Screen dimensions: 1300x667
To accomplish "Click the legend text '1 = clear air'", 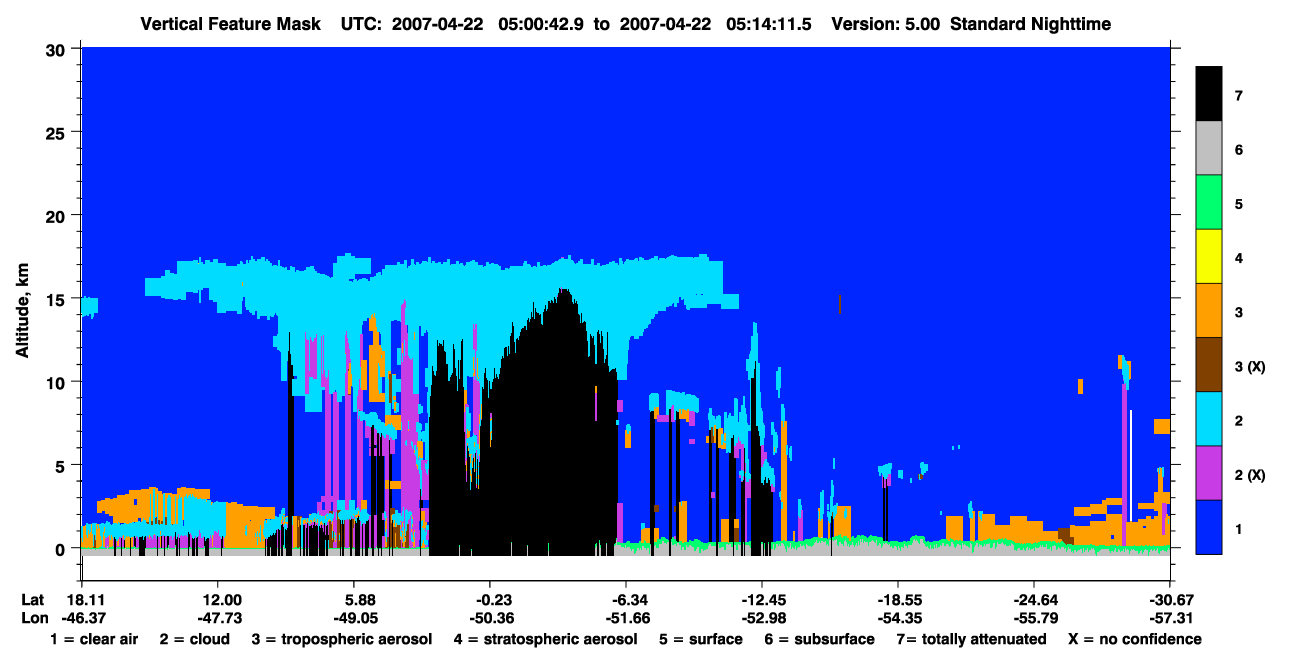I will (94, 639).
